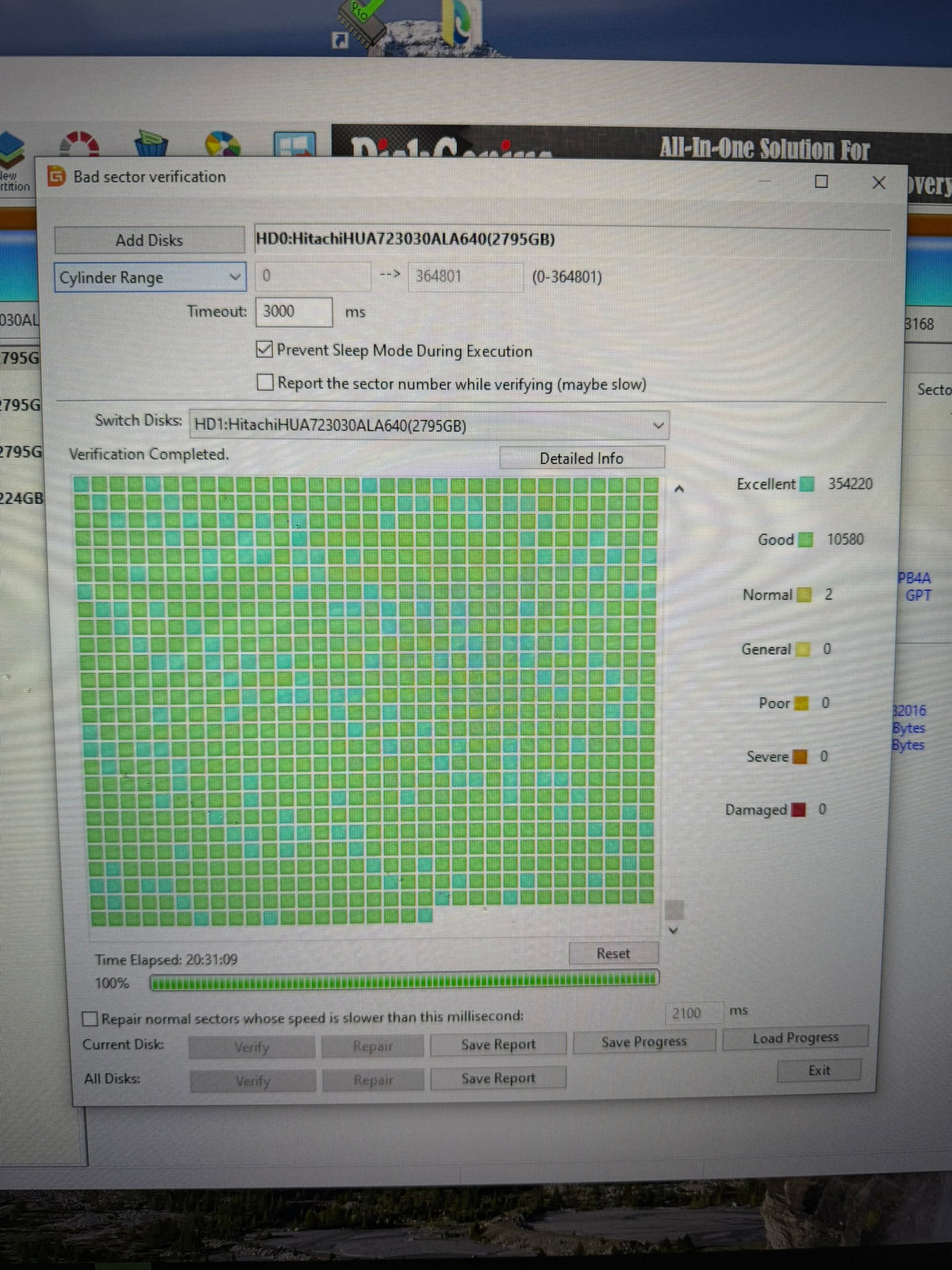The height and width of the screenshot is (1270, 952).
Task: Open Detailed Info
Action: coord(582,458)
